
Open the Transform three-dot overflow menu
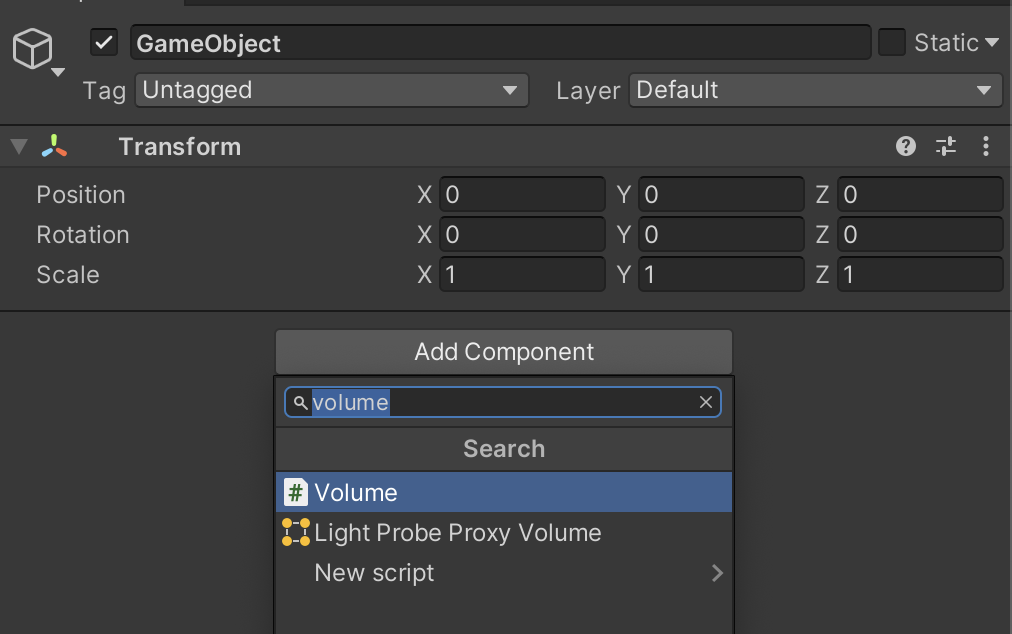tap(986, 146)
